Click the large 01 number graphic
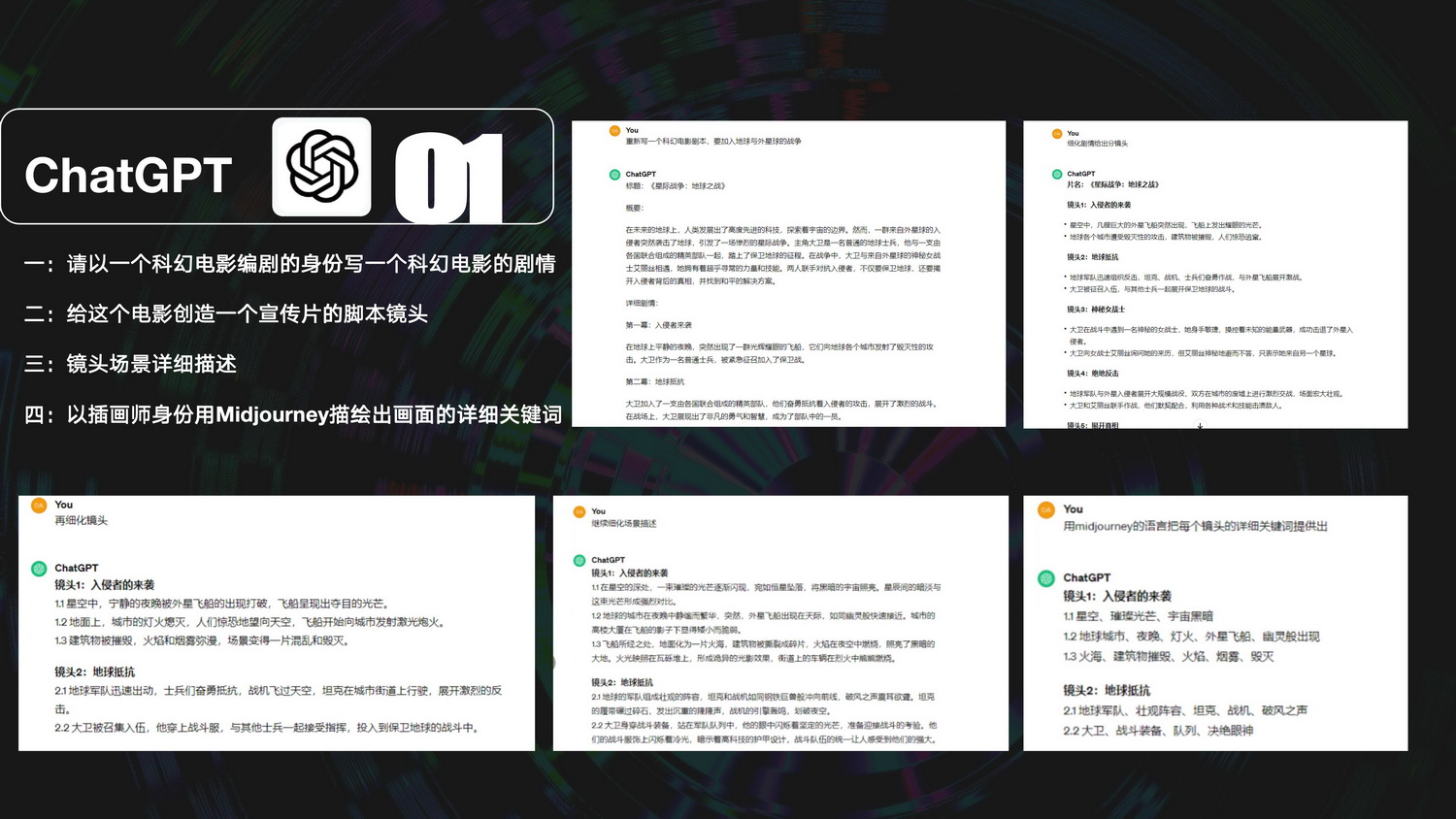The width and height of the screenshot is (1456, 819). 448,179
